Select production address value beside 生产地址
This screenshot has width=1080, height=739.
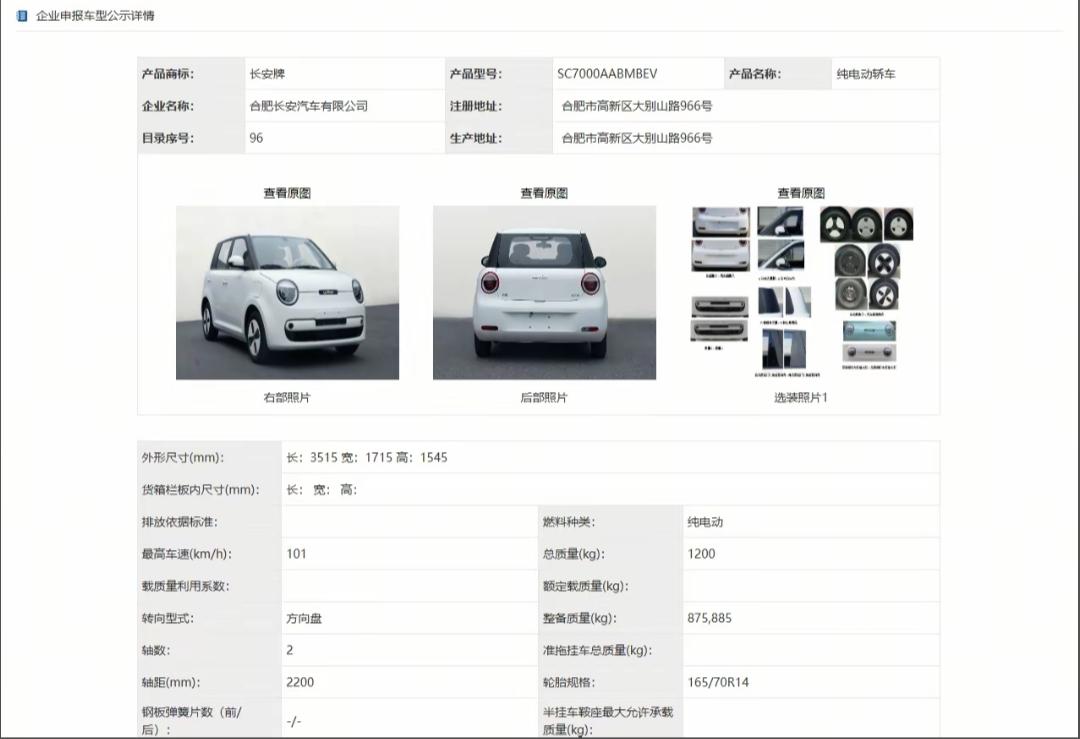tap(637, 138)
